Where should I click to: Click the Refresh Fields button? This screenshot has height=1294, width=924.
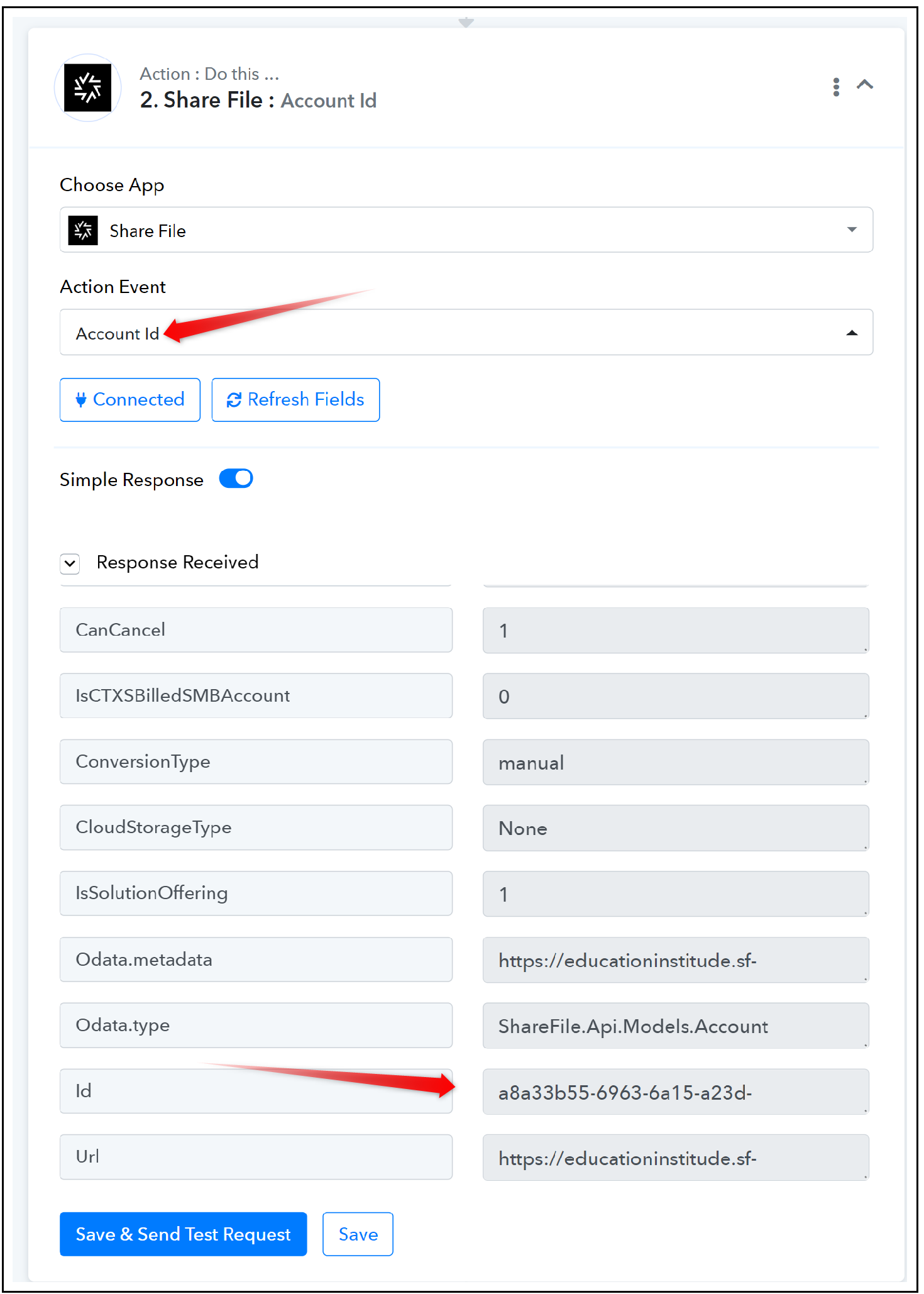coord(295,400)
